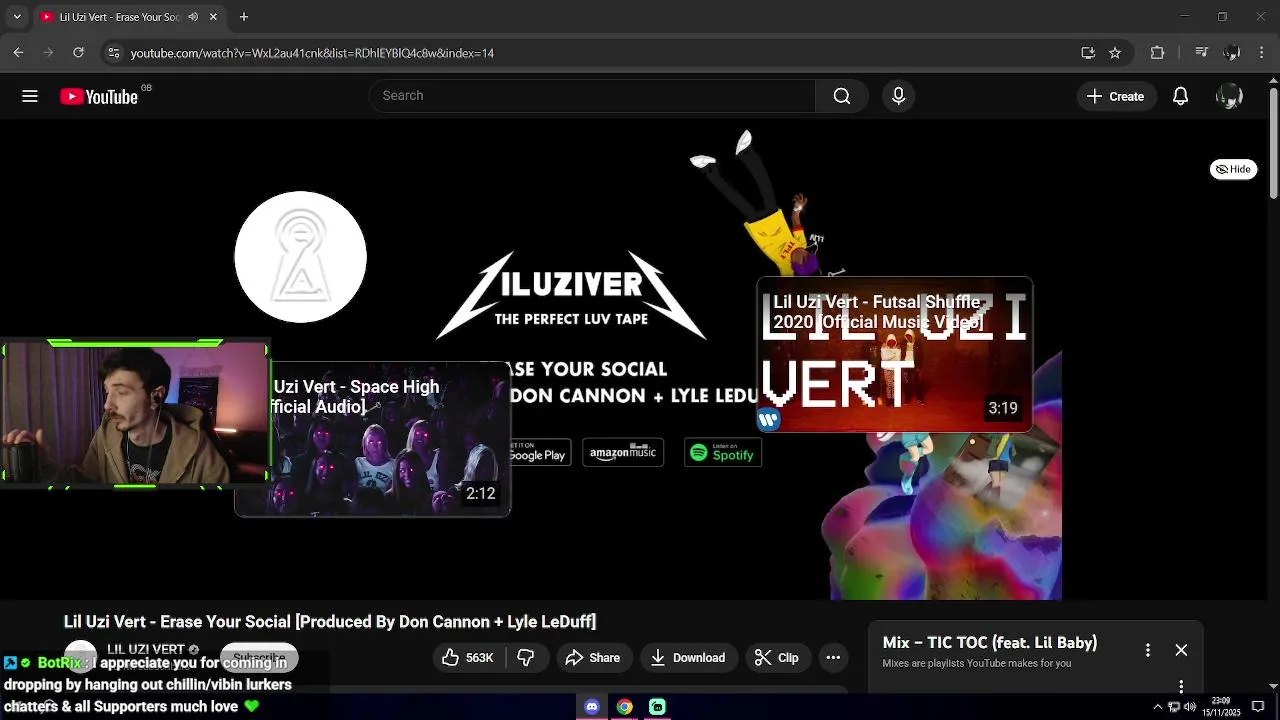Image resolution: width=1280 pixels, height=720 pixels.
Task: Open the YouTube account avatar menu
Action: click(1229, 96)
